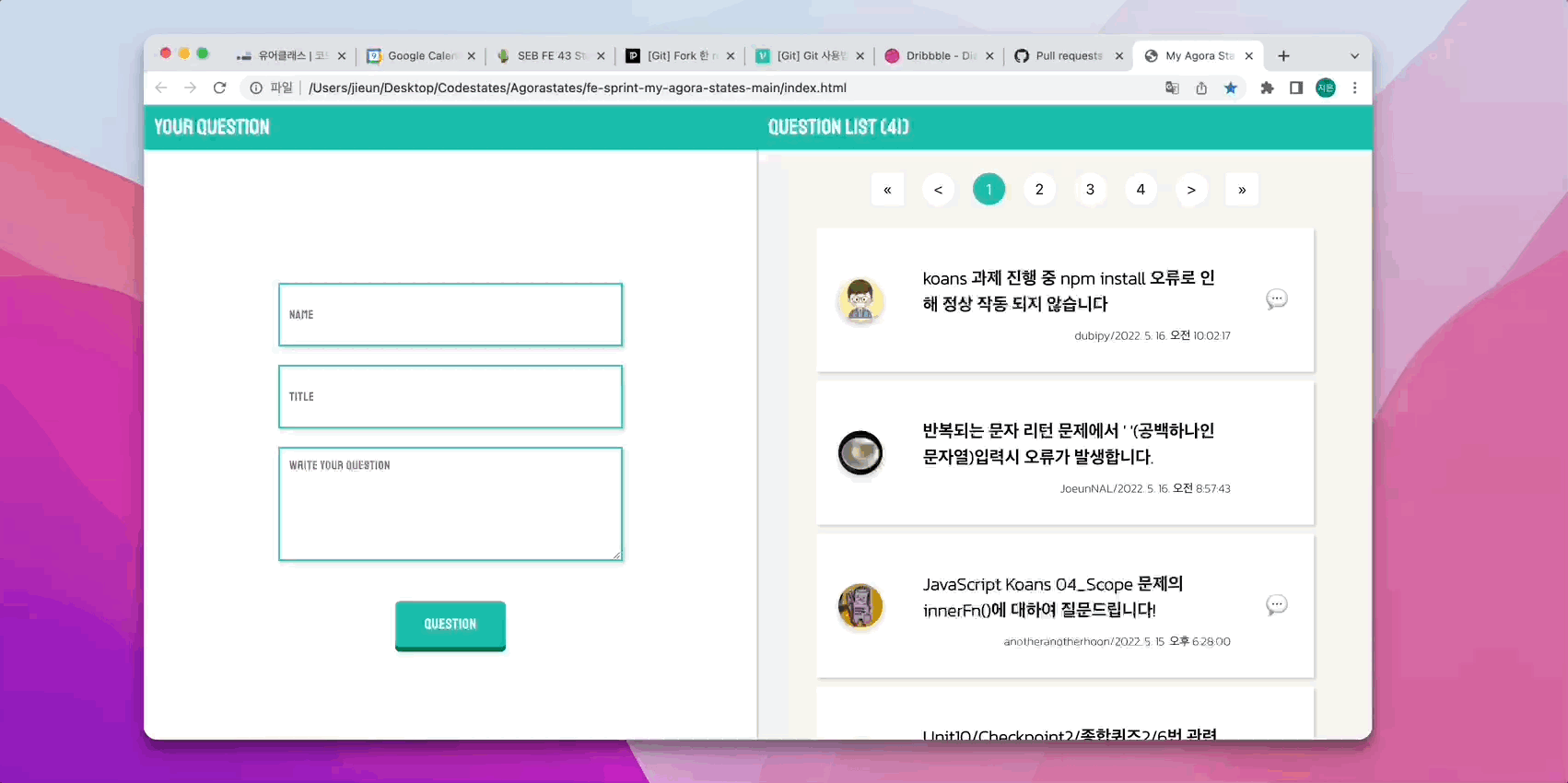Close the My Agora States tab
1568x783 pixels.
tap(1249, 56)
